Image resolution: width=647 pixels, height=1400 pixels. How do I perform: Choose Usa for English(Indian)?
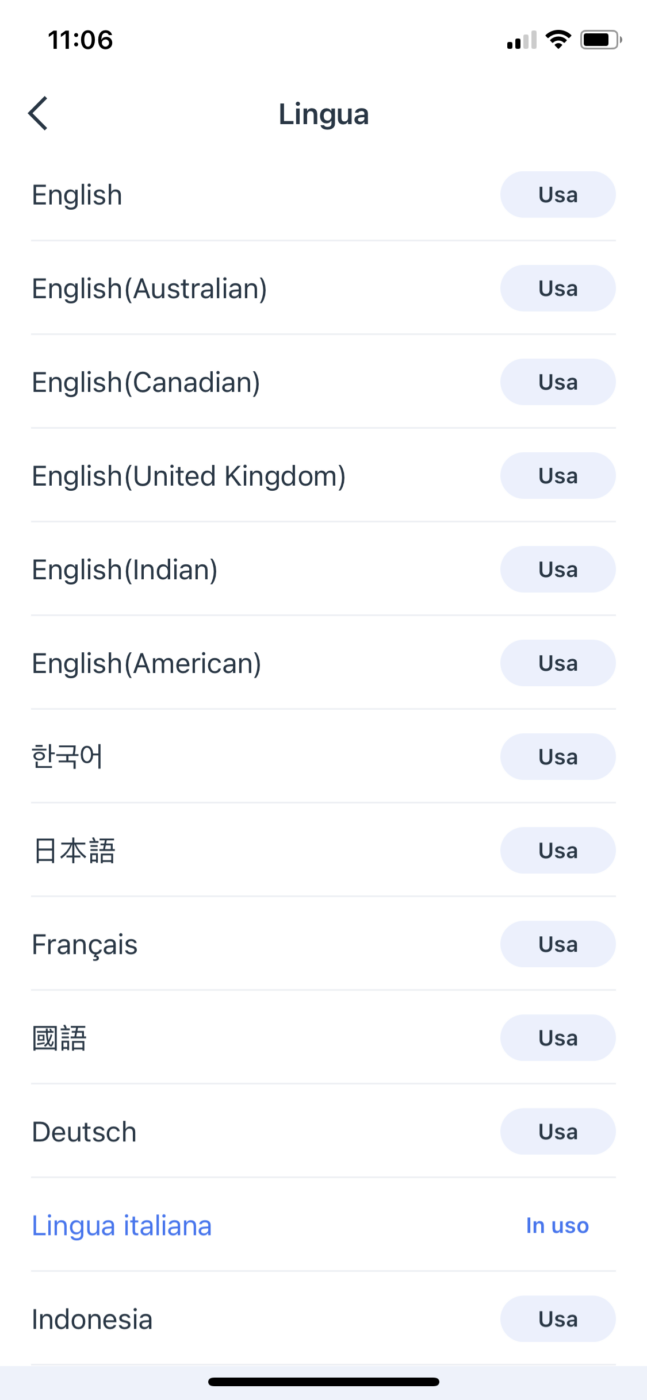pos(557,570)
